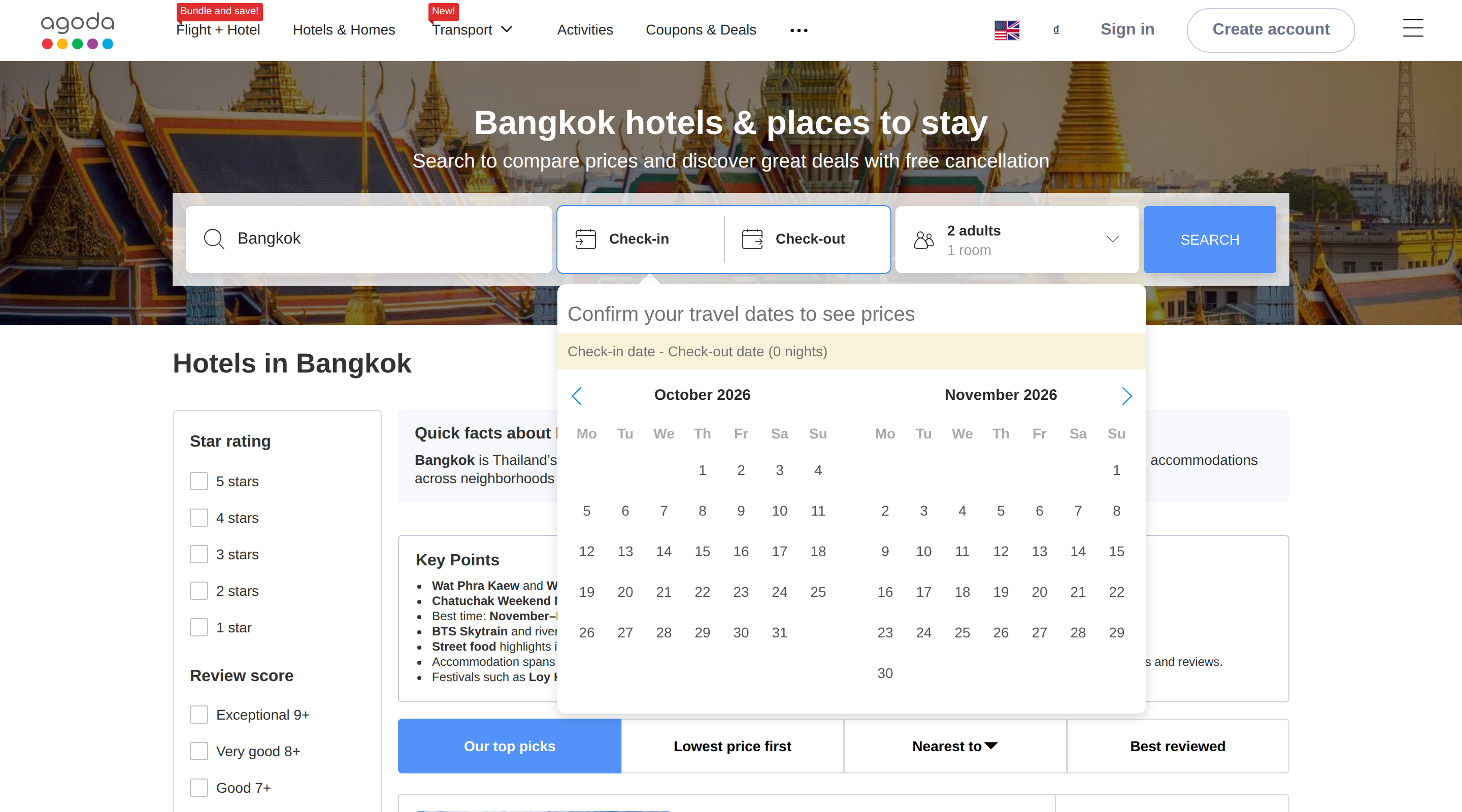Open Flight + Hotel menu item
Screen dimensions: 1462x812
click(218, 29)
